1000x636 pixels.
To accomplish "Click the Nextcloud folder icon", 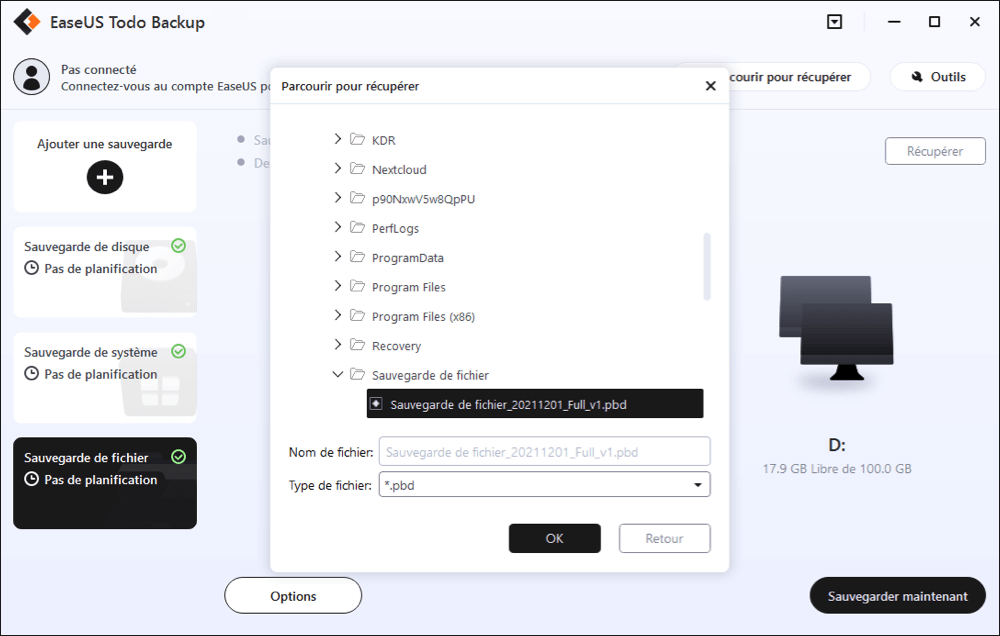I will tap(357, 168).
